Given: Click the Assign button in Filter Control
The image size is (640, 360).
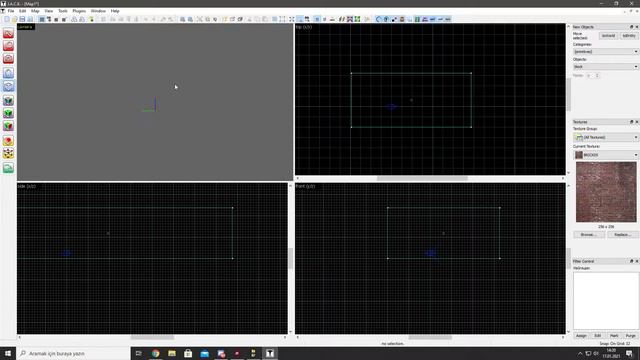Looking at the screenshot, I should (x=581, y=336).
